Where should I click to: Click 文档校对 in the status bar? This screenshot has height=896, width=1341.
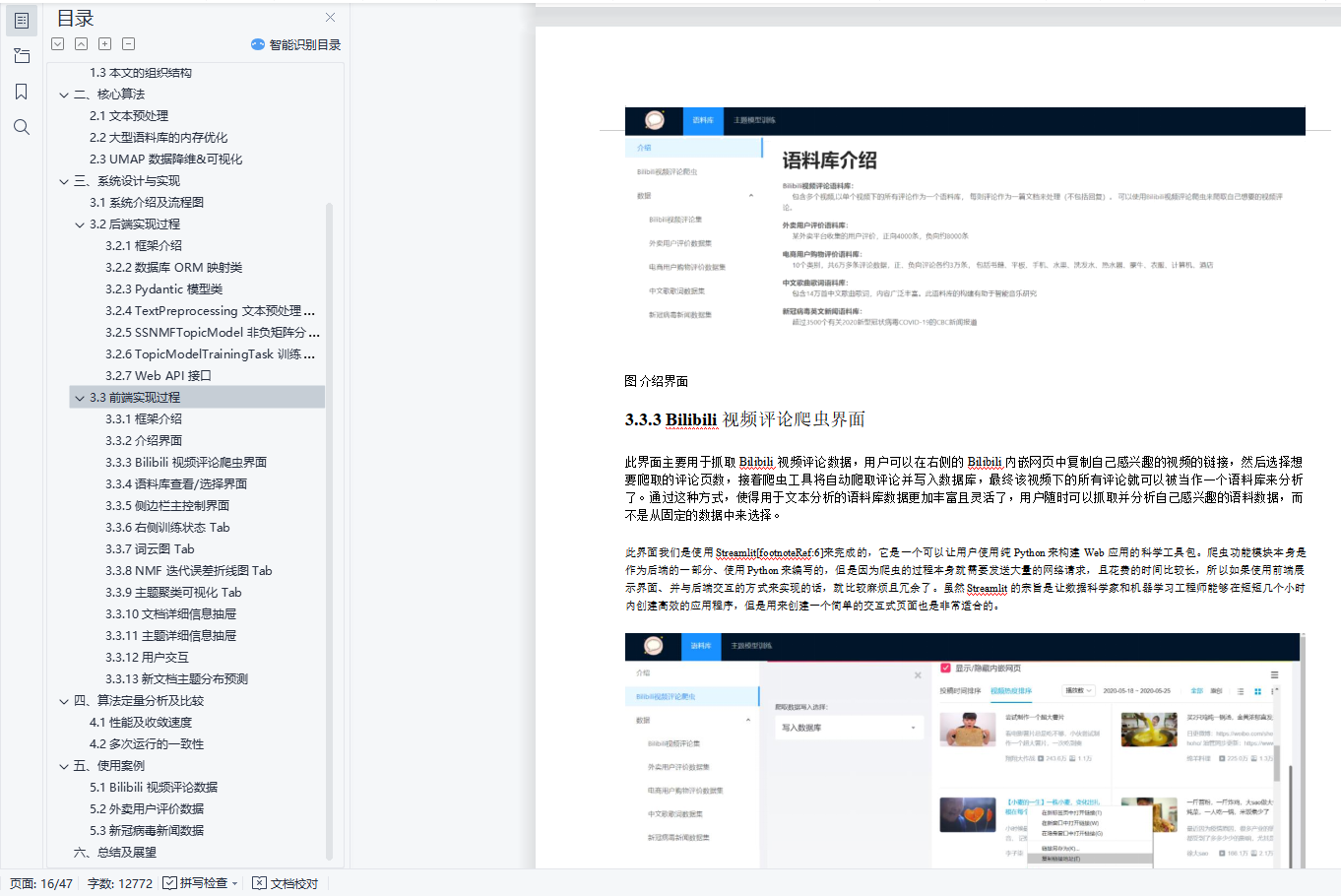click(x=286, y=883)
